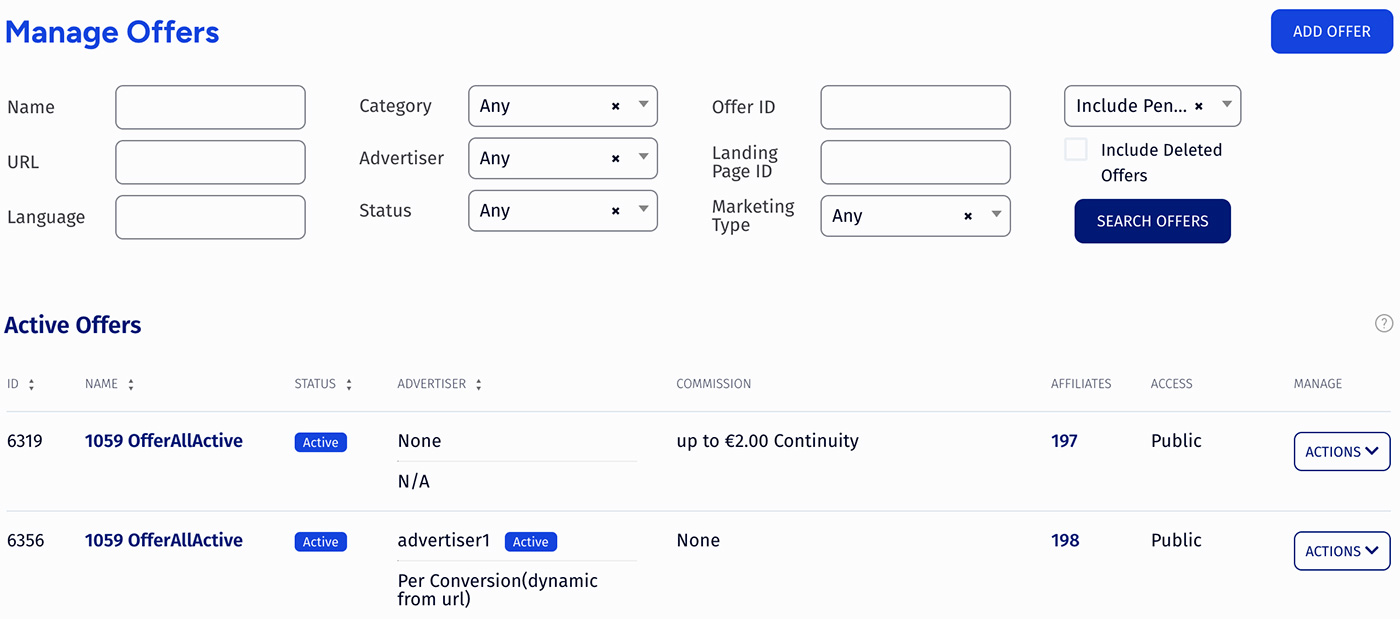Click the Add Offer button

(x=1332, y=32)
